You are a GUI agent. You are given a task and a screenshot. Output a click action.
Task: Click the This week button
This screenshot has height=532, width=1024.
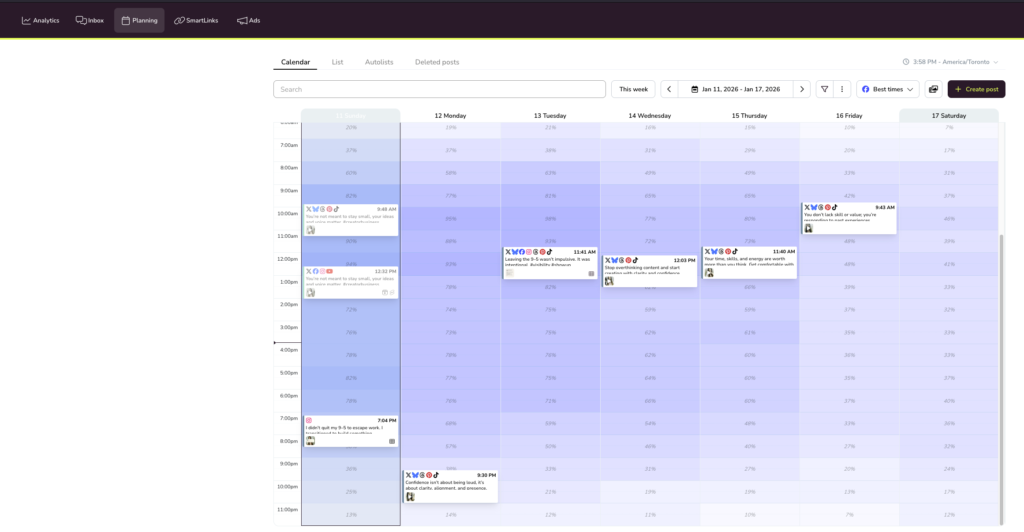[x=633, y=89]
